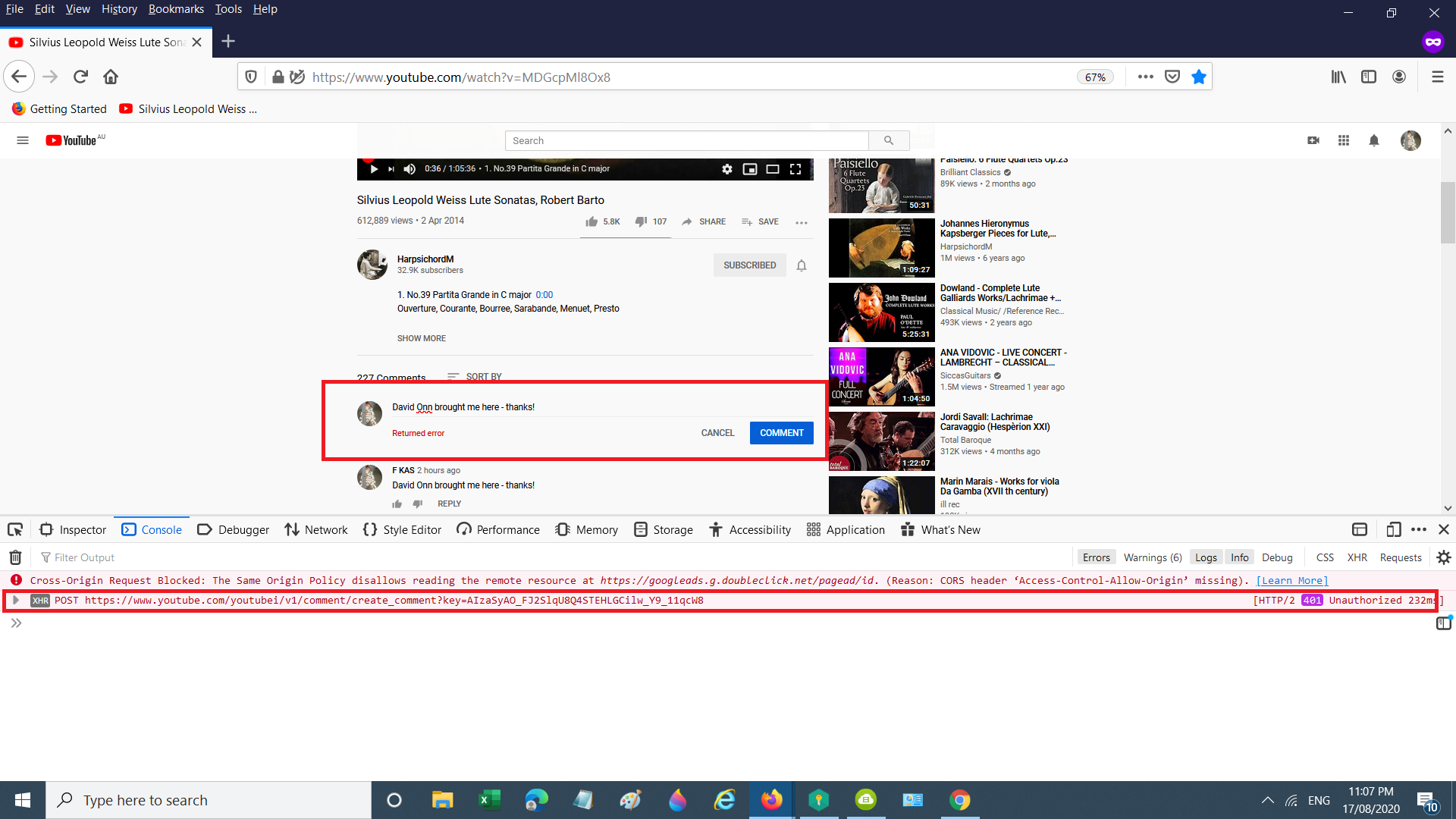Open the page actions ellipsis menu
This screenshot has width=1456, height=819.
tap(1146, 77)
